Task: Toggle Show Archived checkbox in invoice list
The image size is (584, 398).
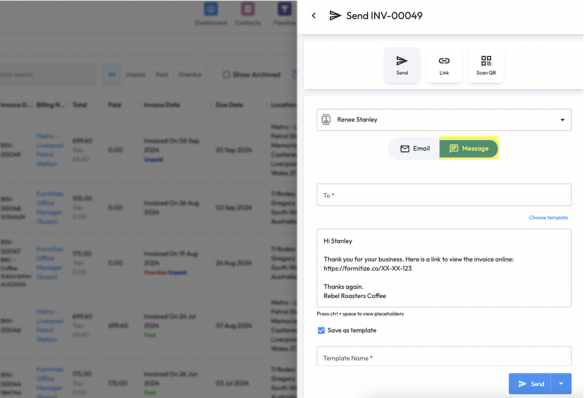Action: pos(226,75)
